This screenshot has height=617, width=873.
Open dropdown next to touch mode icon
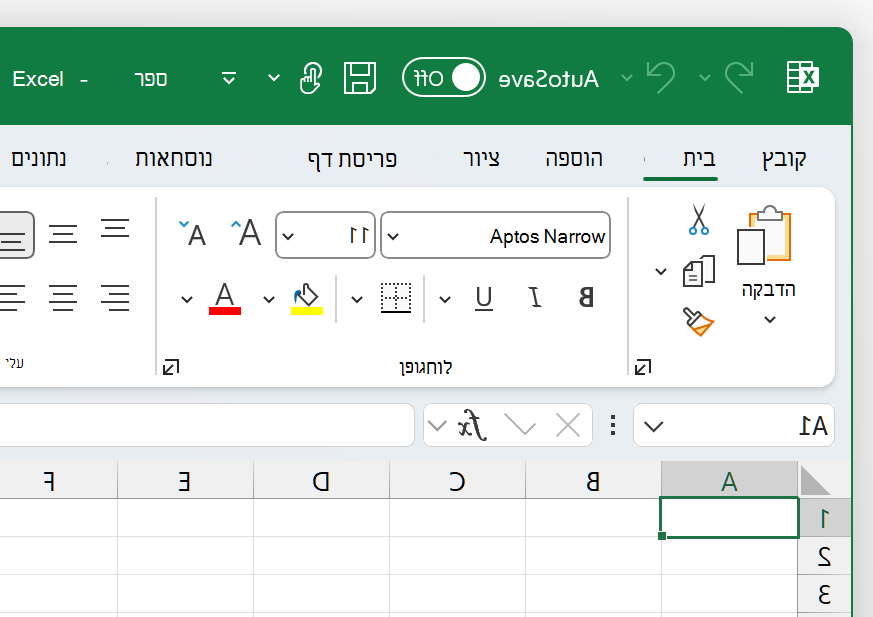273,78
